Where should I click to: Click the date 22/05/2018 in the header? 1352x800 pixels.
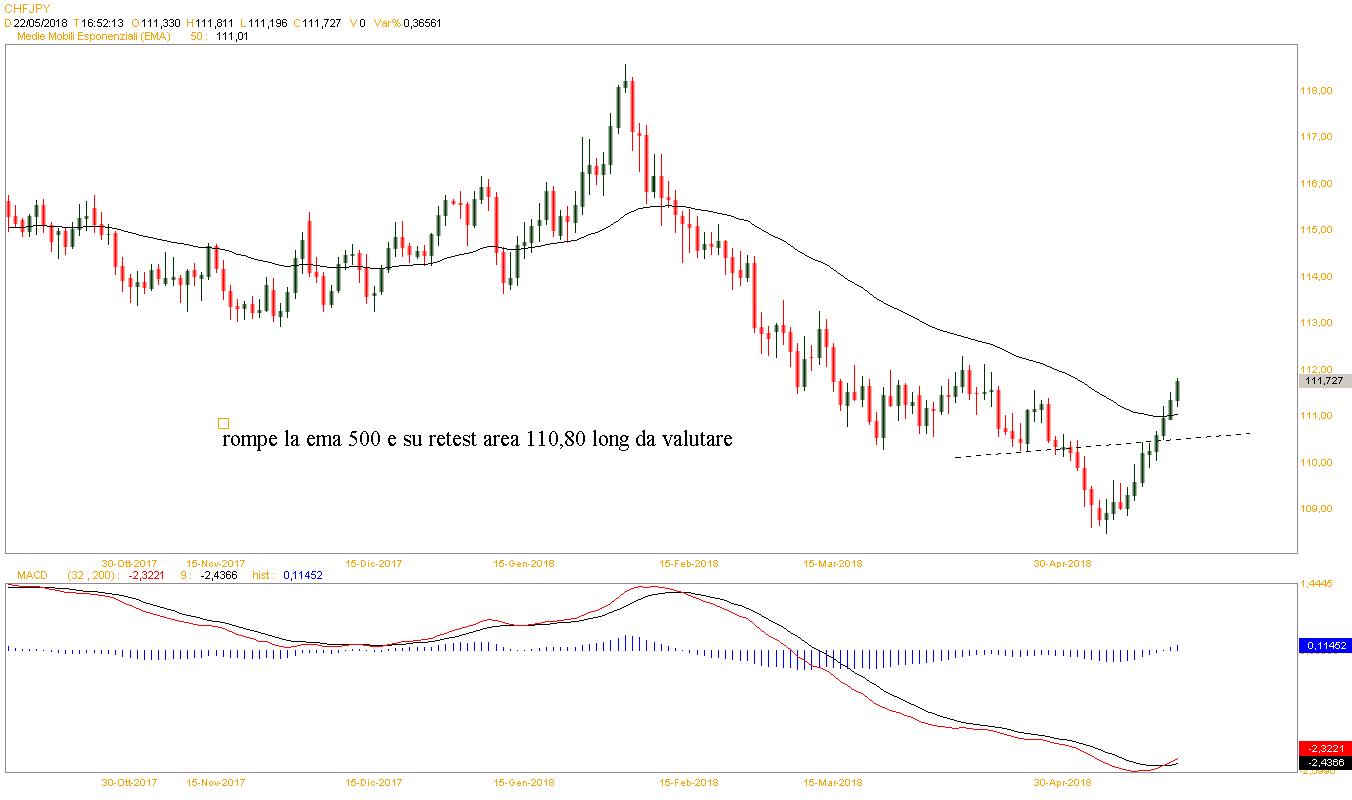click(40, 22)
